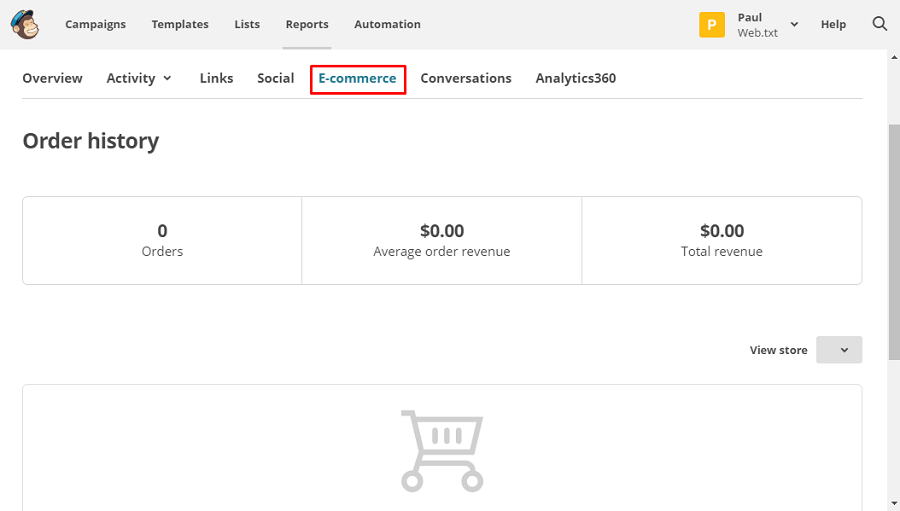Viewport: 900px width, 511px height.
Task: Open the Campaigns menu
Action: coord(95,24)
